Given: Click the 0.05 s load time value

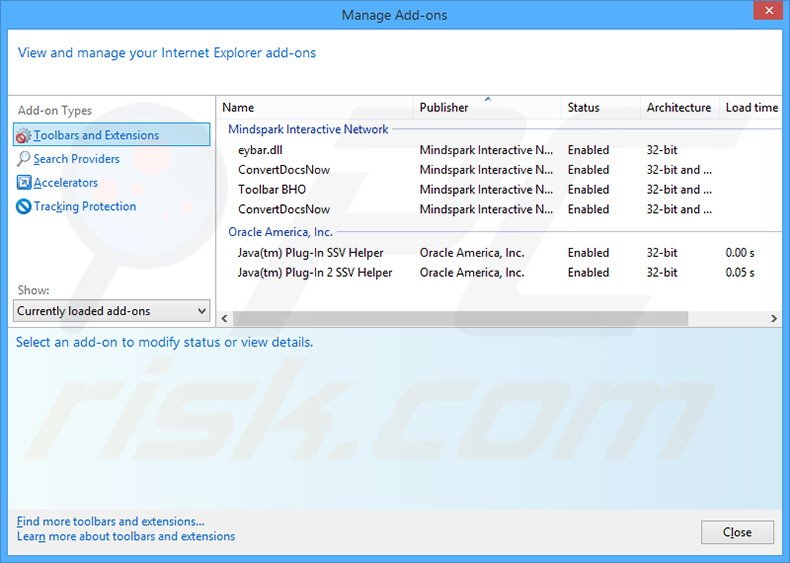Looking at the screenshot, I should 740,273.
